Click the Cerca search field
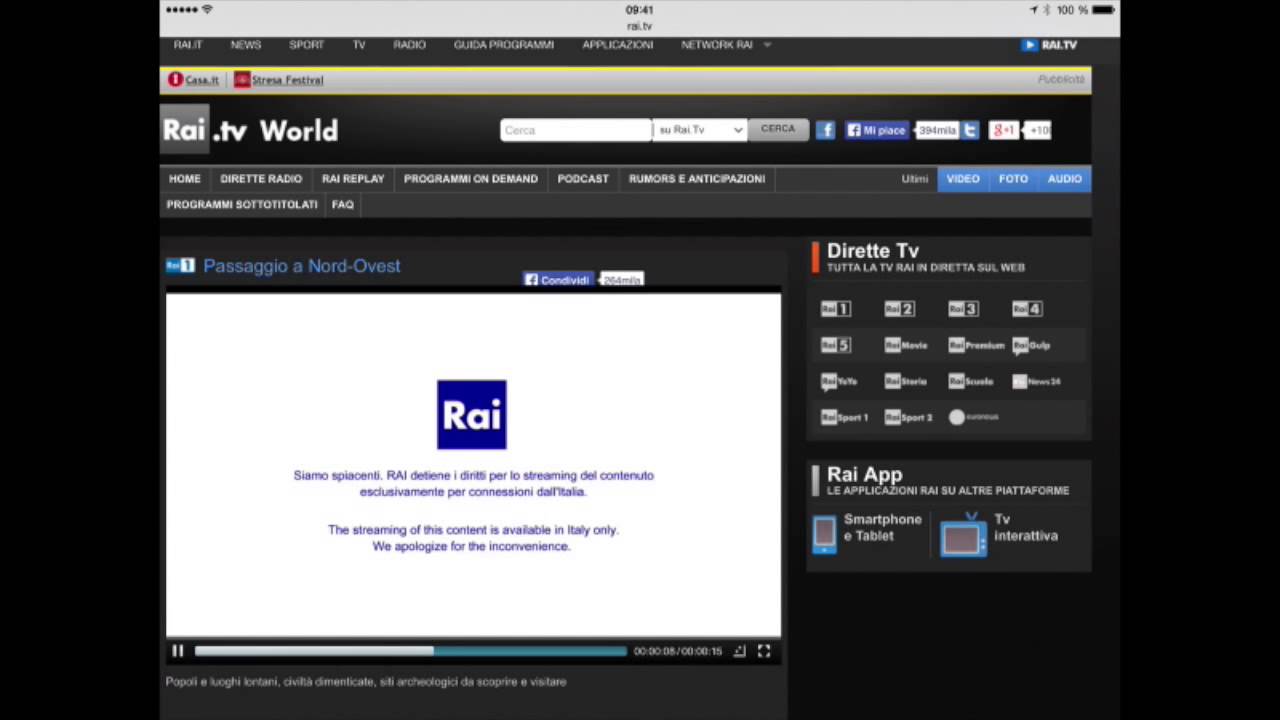 click(x=575, y=130)
